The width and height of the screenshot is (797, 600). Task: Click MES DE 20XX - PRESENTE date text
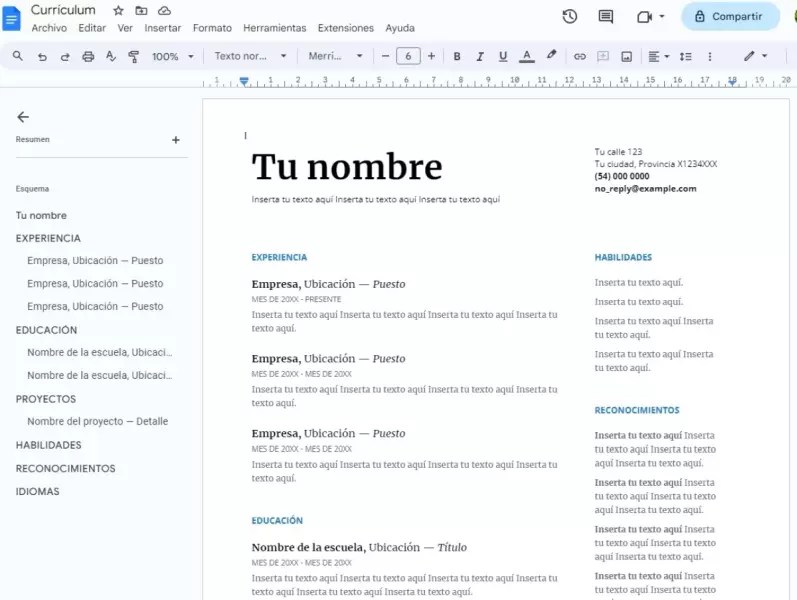pos(296,299)
